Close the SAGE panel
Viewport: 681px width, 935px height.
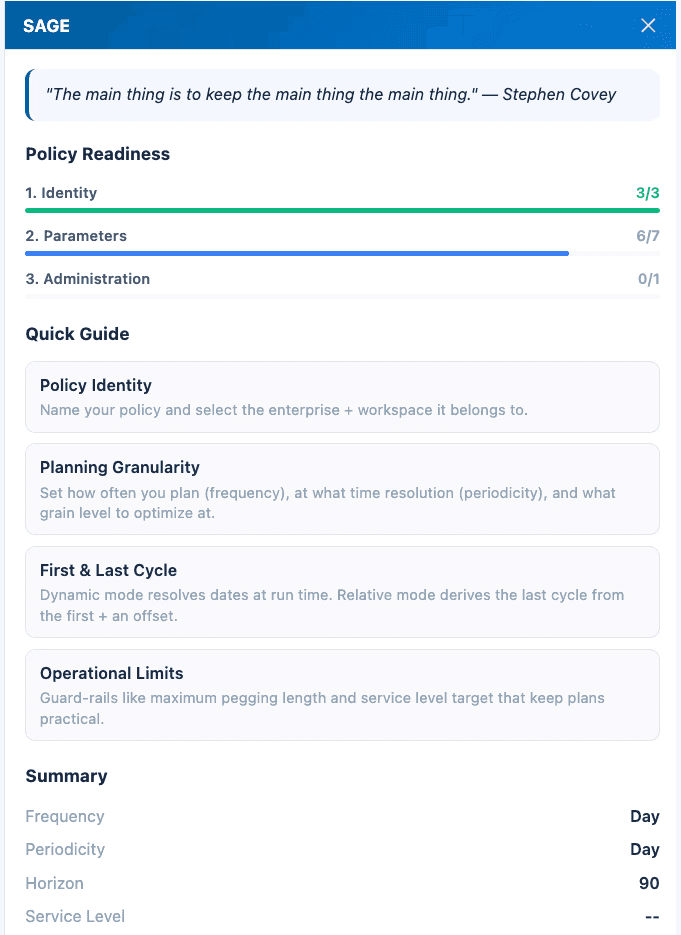pyautogui.click(x=648, y=26)
